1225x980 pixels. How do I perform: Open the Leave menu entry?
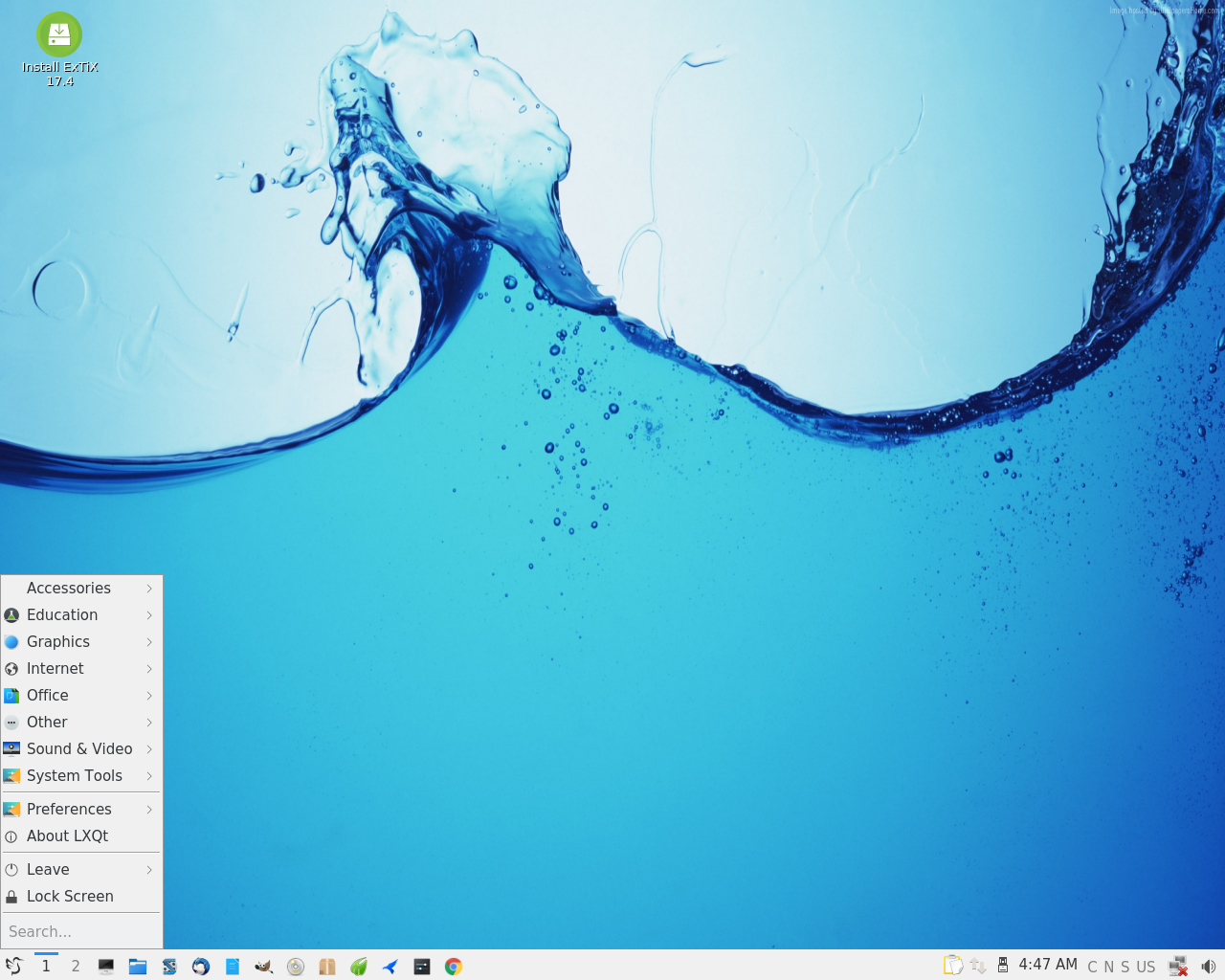point(81,870)
